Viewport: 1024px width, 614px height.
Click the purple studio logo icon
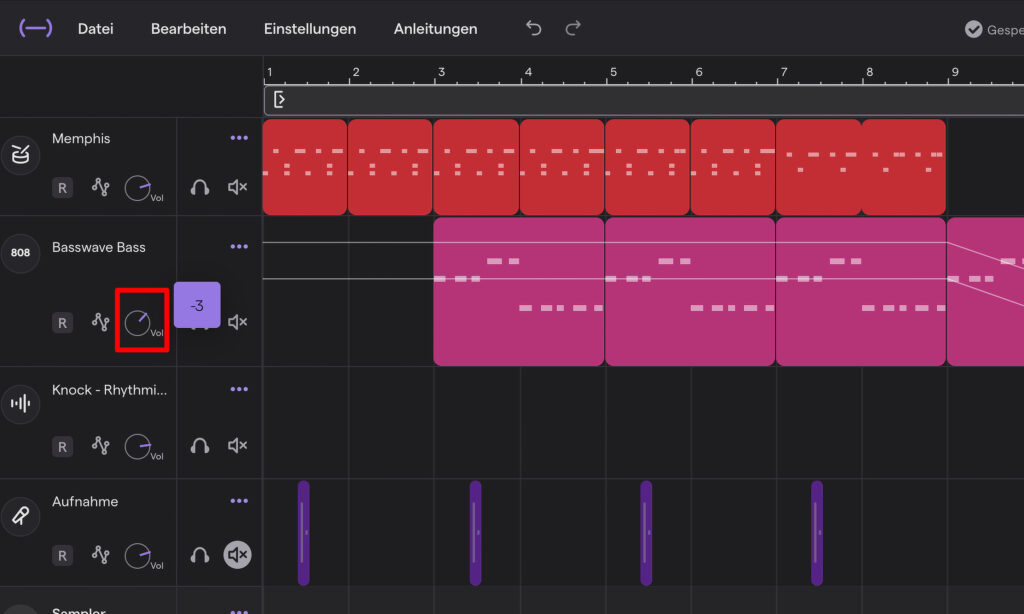(x=35, y=28)
